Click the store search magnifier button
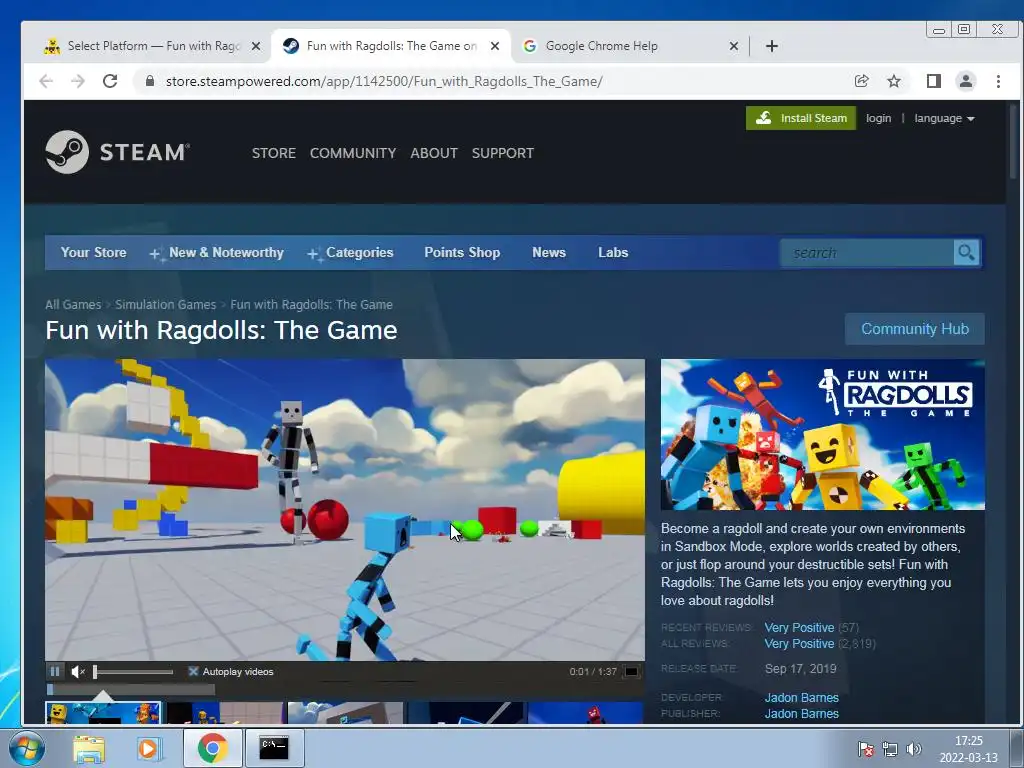The width and height of the screenshot is (1024, 768). point(967,252)
